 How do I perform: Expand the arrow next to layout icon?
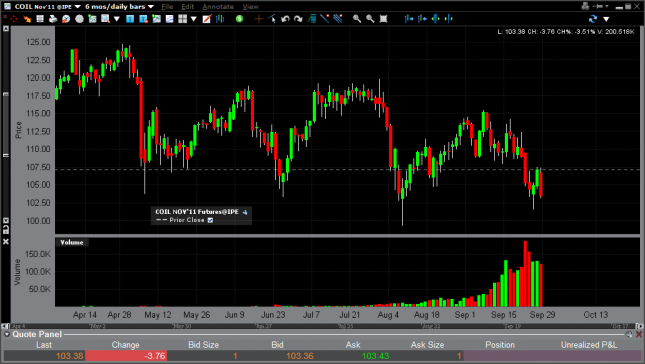(x=193, y=19)
